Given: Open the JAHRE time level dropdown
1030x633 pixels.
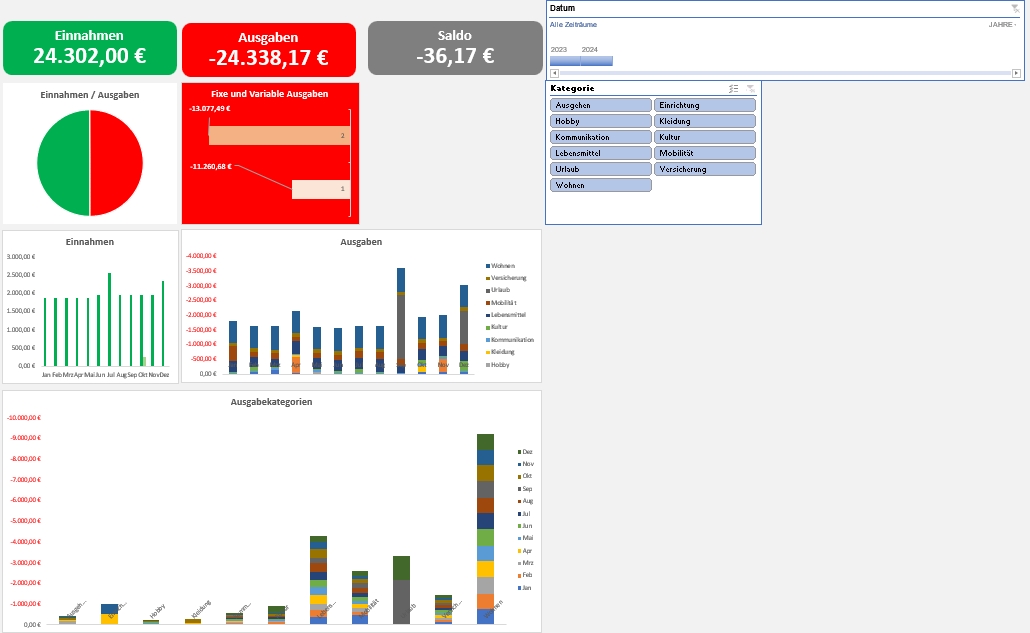Looking at the screenshot, I should 1003,24.
